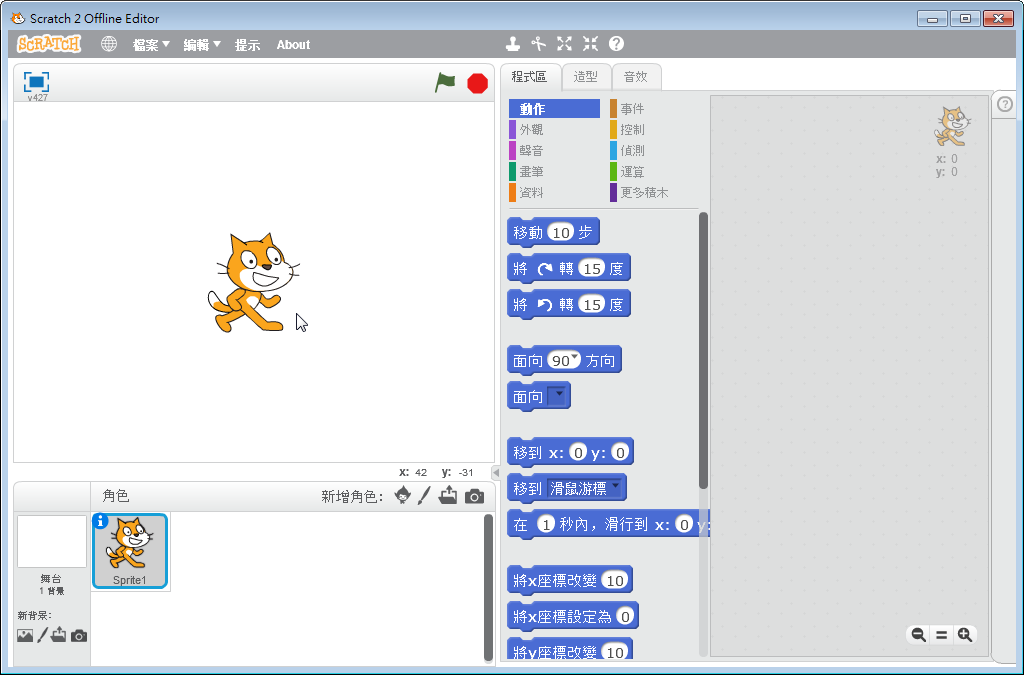Open the direction dropdown on 面向 90 方向 block

(574, 358)
